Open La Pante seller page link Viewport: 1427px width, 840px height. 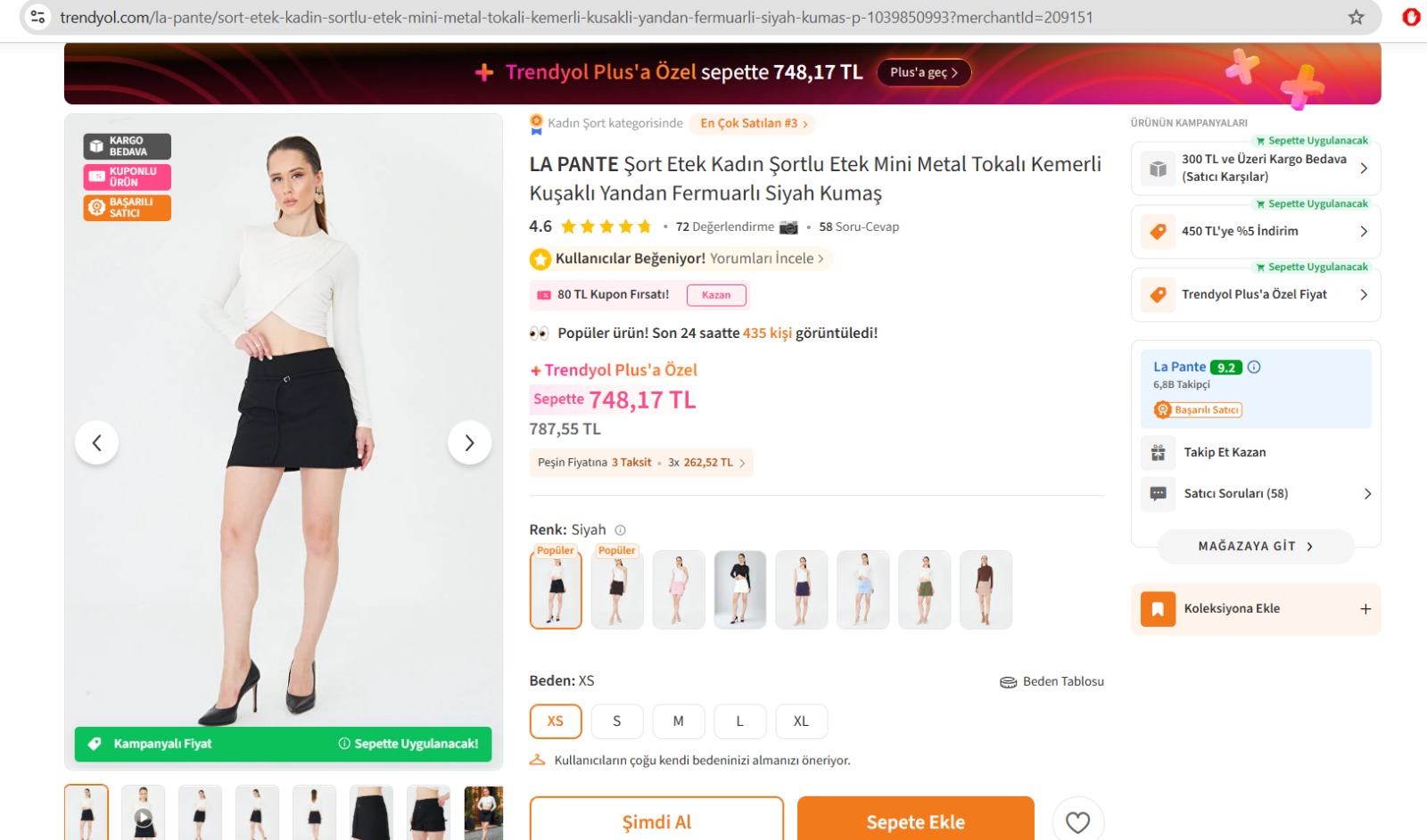pos(1179,366)
